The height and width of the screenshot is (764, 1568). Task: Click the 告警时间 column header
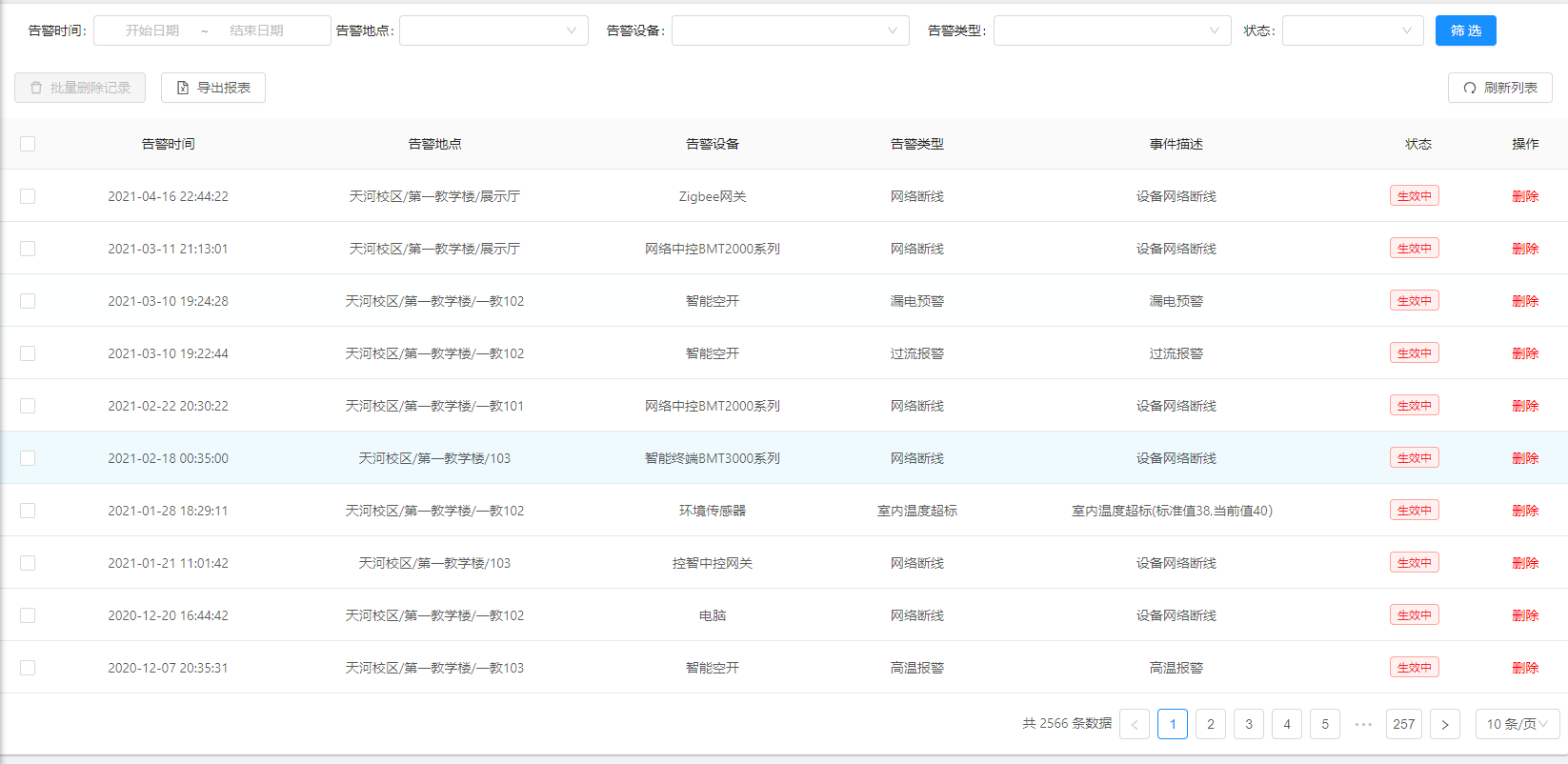[169, 144]
